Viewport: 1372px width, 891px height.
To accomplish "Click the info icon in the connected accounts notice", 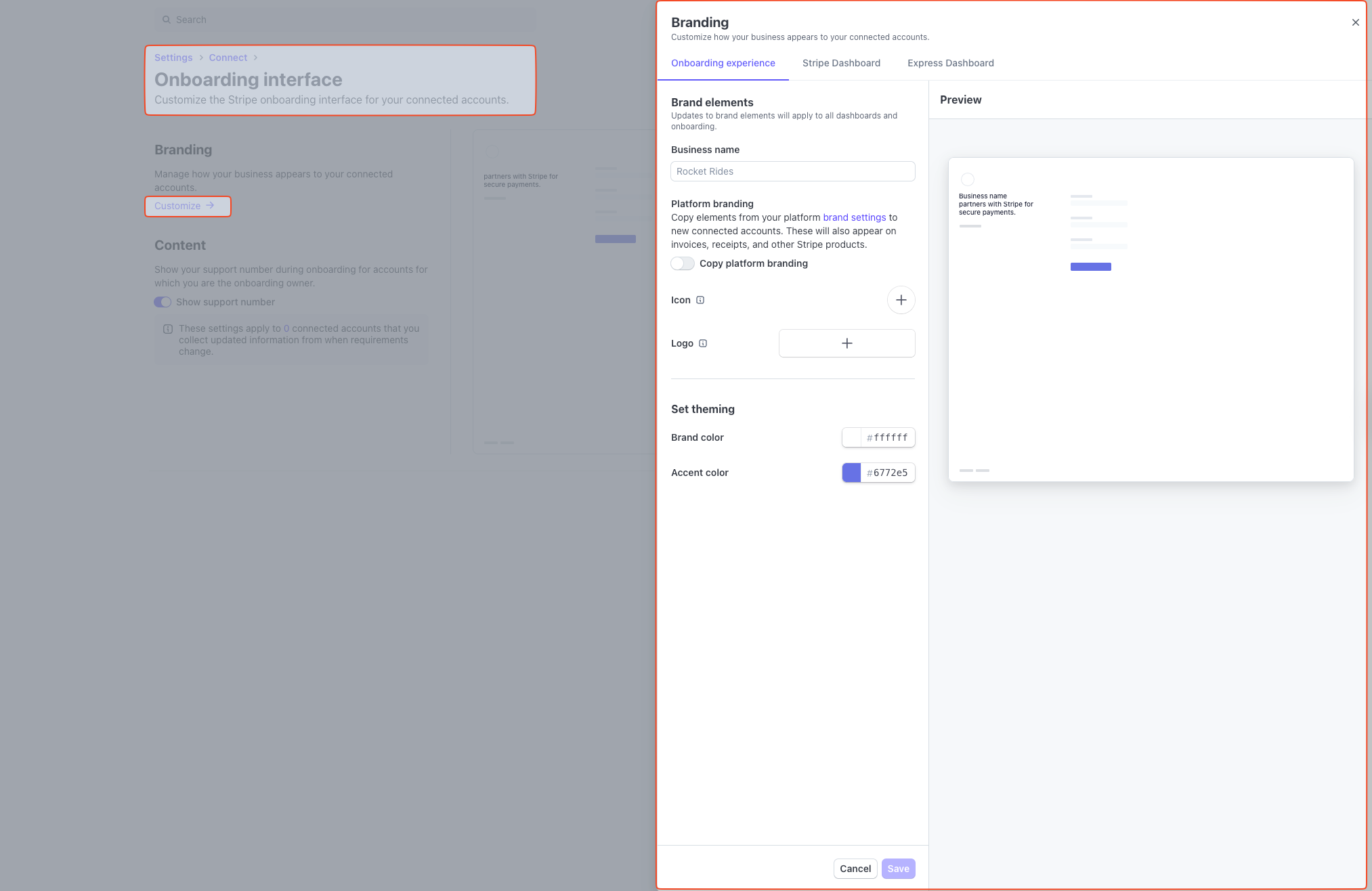I will [x=168, y=329].
